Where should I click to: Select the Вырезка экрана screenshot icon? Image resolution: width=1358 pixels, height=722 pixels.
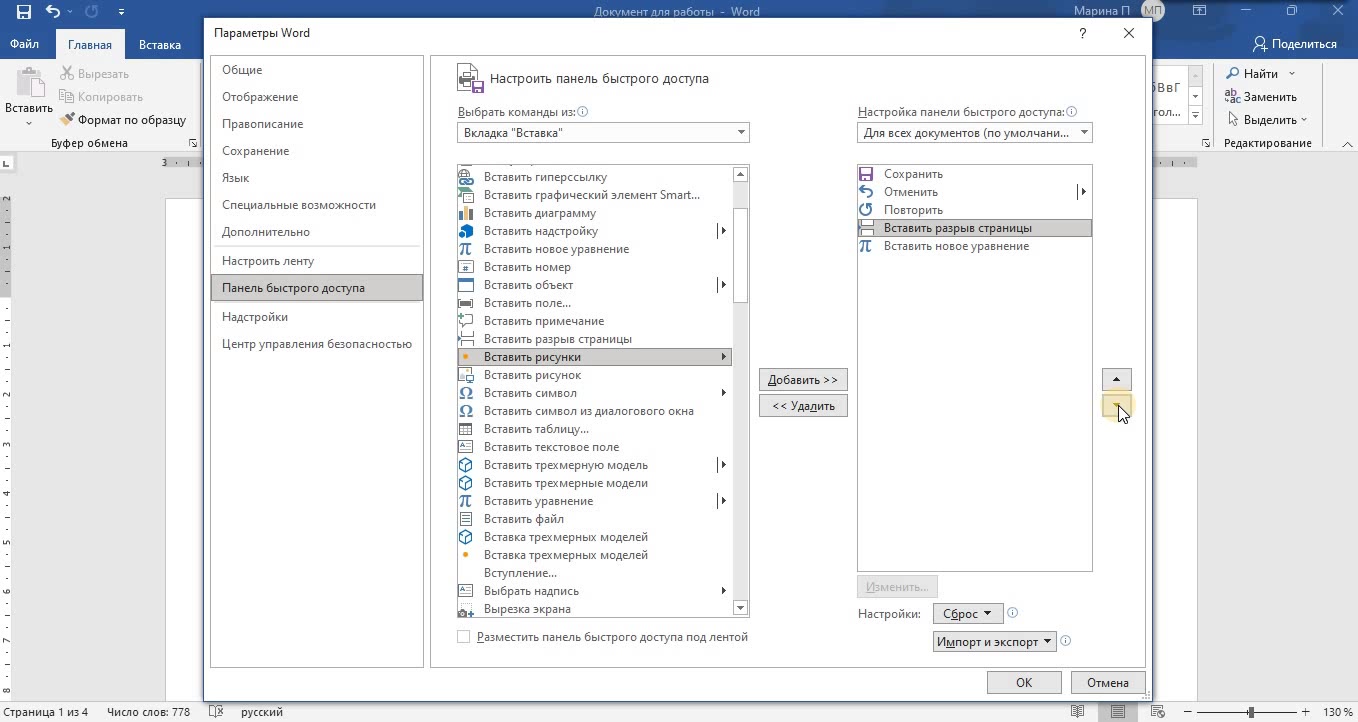point(466,609)
